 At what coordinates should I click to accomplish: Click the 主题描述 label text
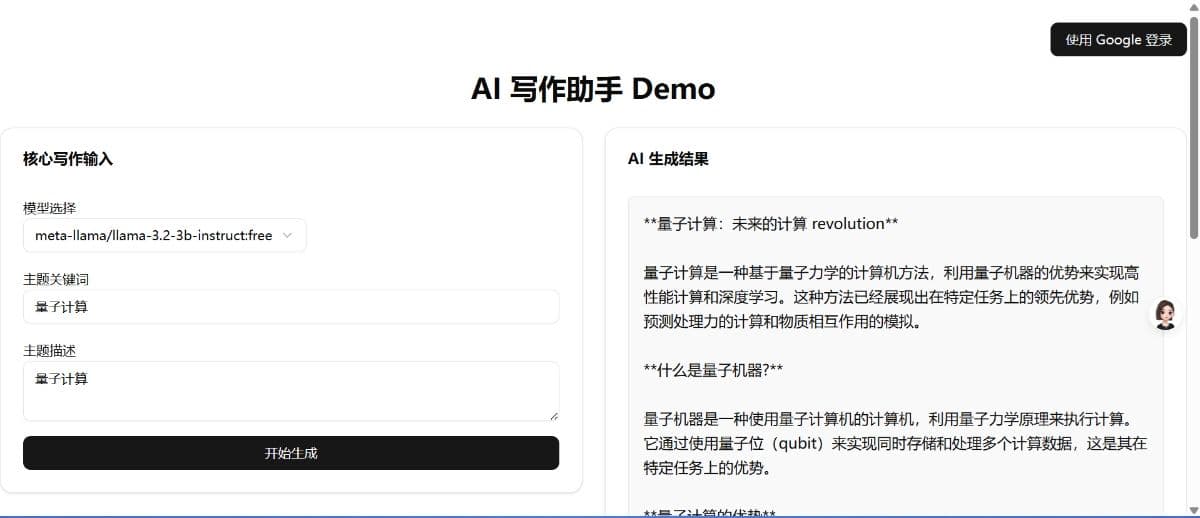pyautogui.click(x=50, y=351)
